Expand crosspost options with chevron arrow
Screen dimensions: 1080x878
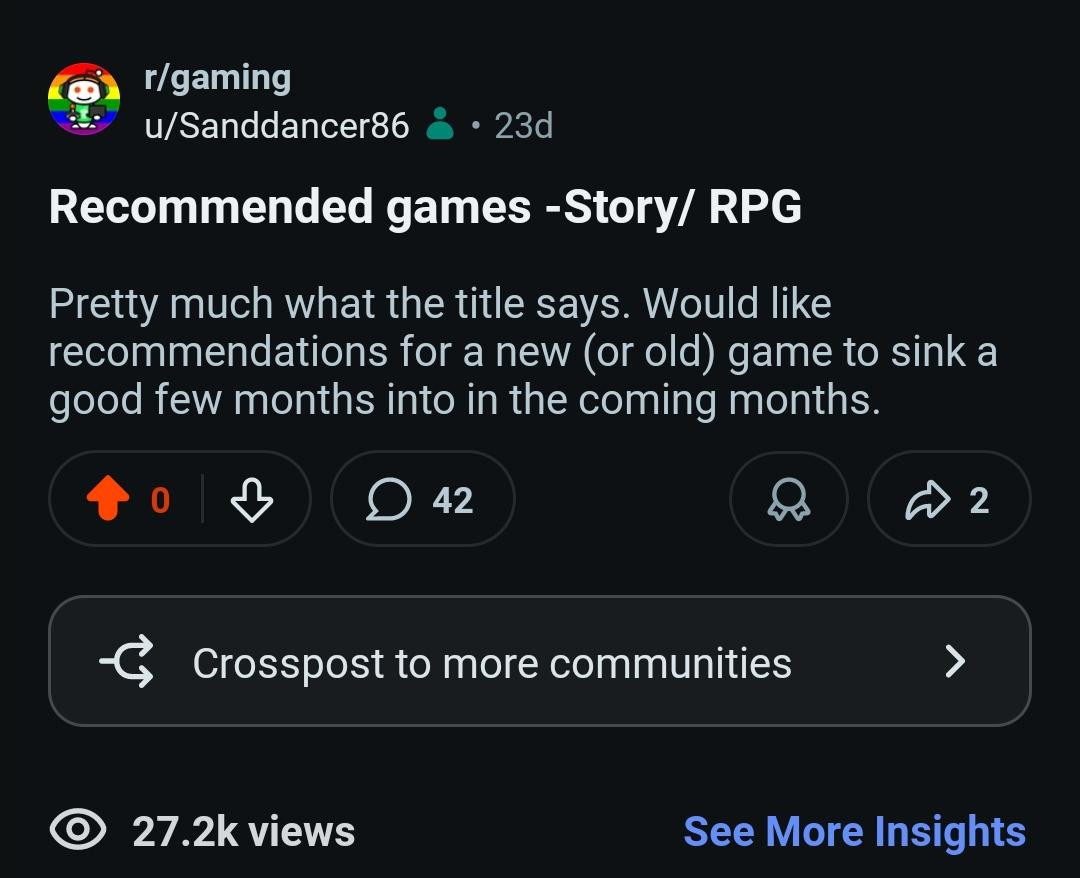(x=955, y=661)
